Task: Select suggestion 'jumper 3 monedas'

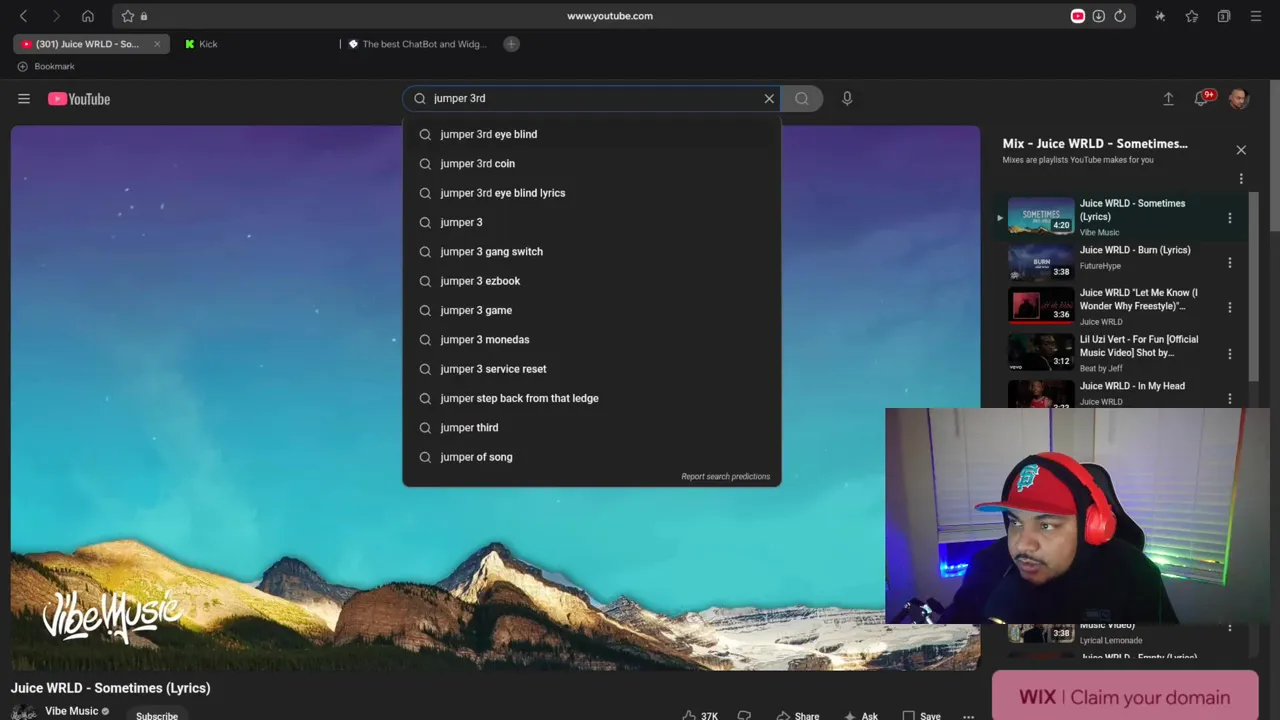Action: pyautogui.click(x=591, y=339)
